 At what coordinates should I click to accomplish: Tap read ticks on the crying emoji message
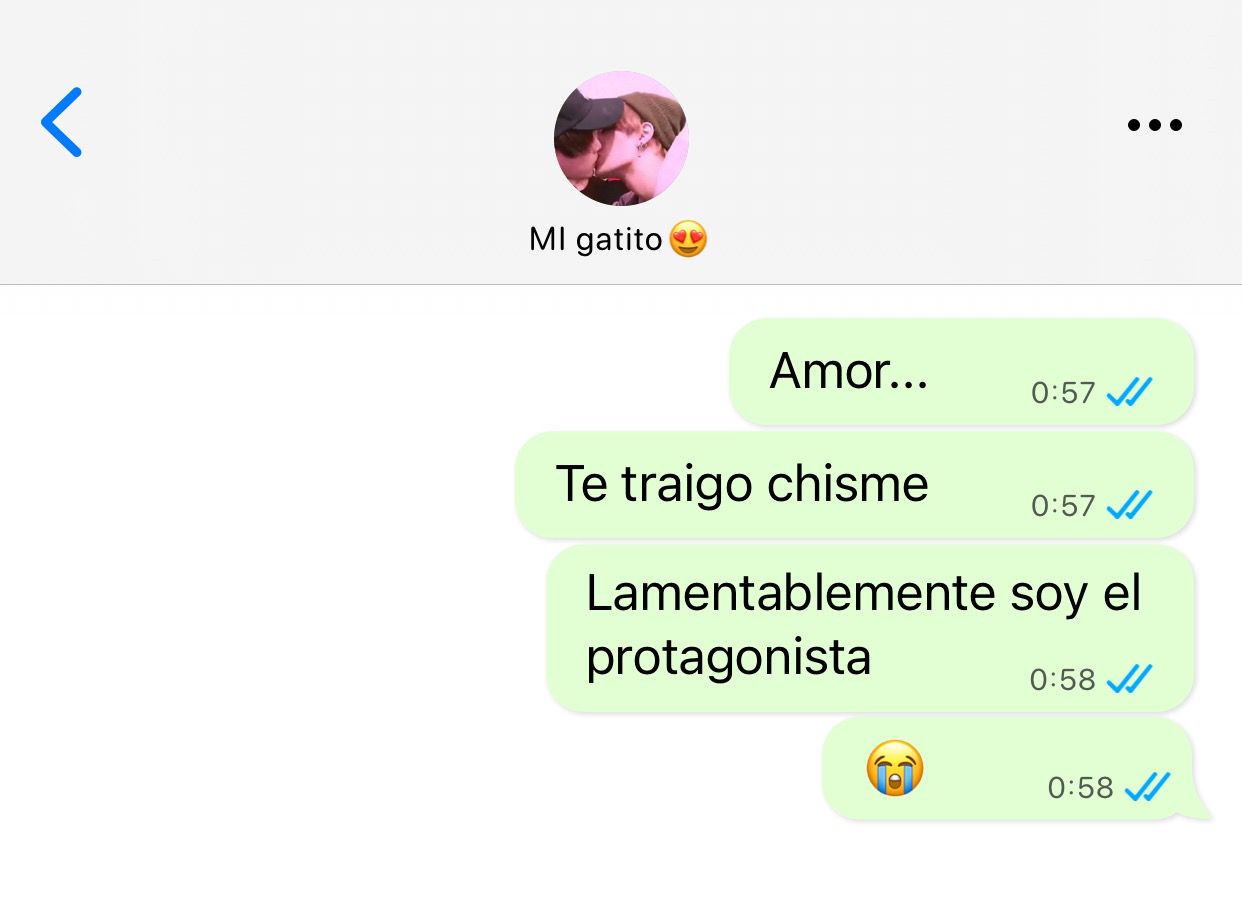[1147, 788]
